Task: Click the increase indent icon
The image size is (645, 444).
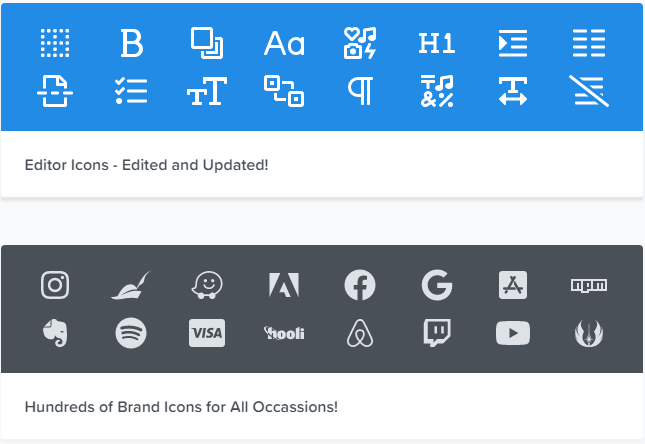Action: click(x=513, y=43)
